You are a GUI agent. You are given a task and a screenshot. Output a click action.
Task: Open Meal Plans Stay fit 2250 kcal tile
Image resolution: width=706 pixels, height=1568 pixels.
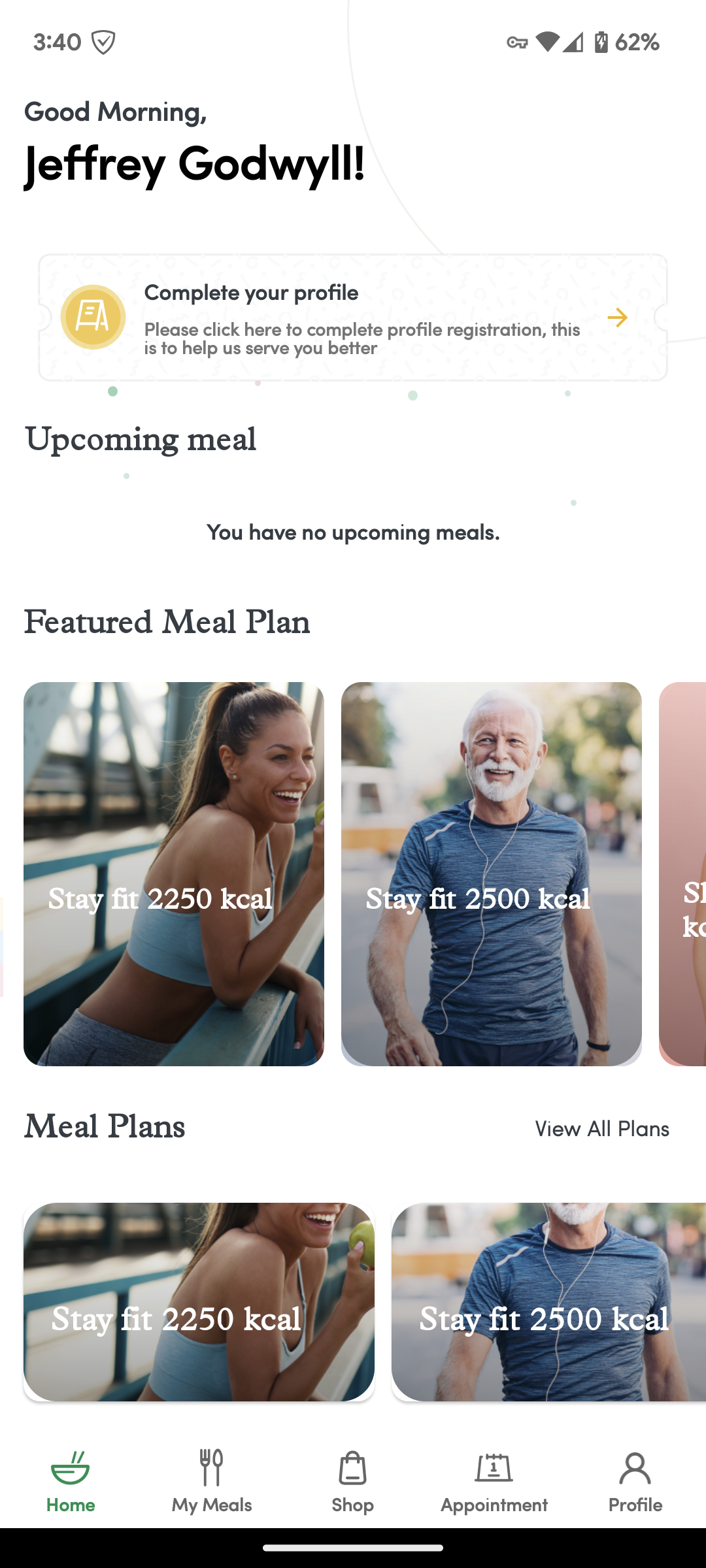click(199, 1301)
